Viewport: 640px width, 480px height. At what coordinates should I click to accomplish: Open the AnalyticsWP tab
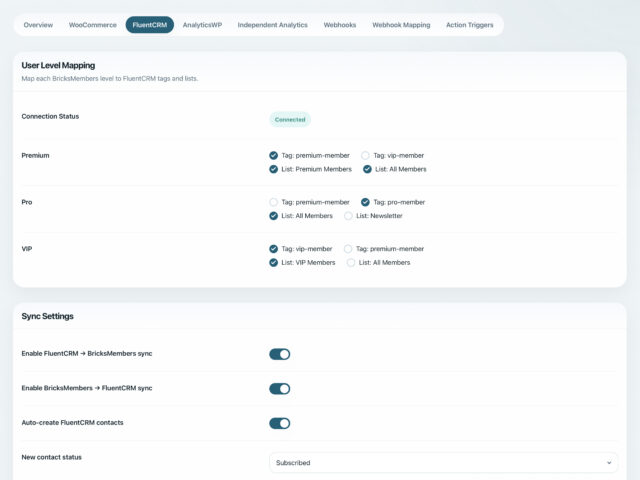[x=202, y=25]
